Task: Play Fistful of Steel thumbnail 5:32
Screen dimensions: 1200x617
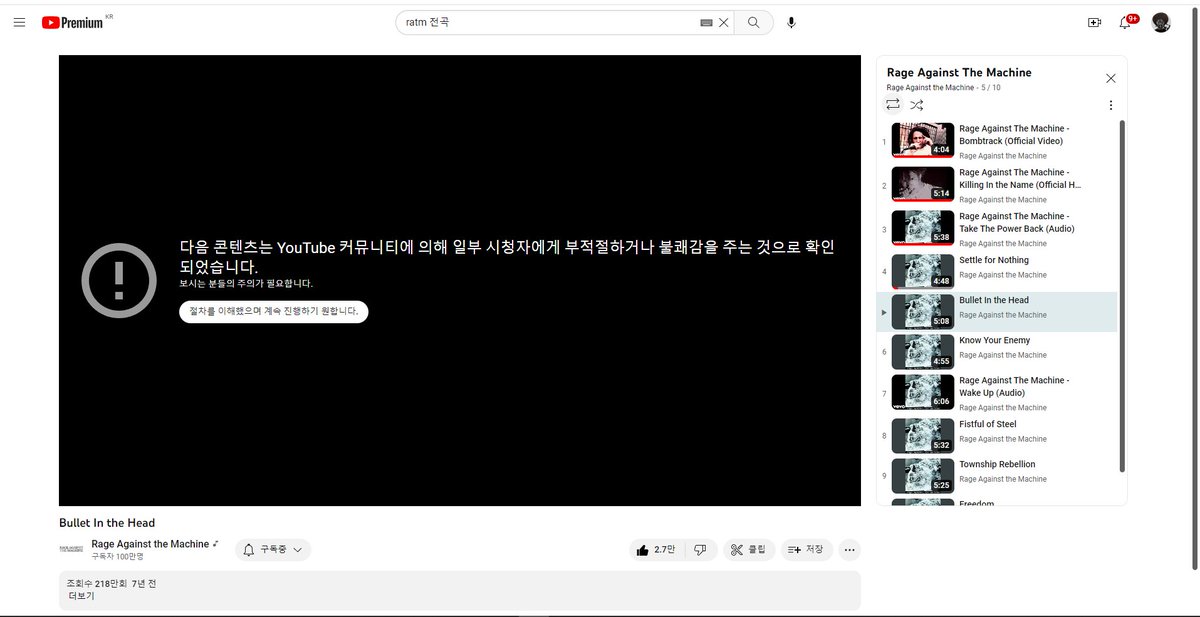Action: 923,436
